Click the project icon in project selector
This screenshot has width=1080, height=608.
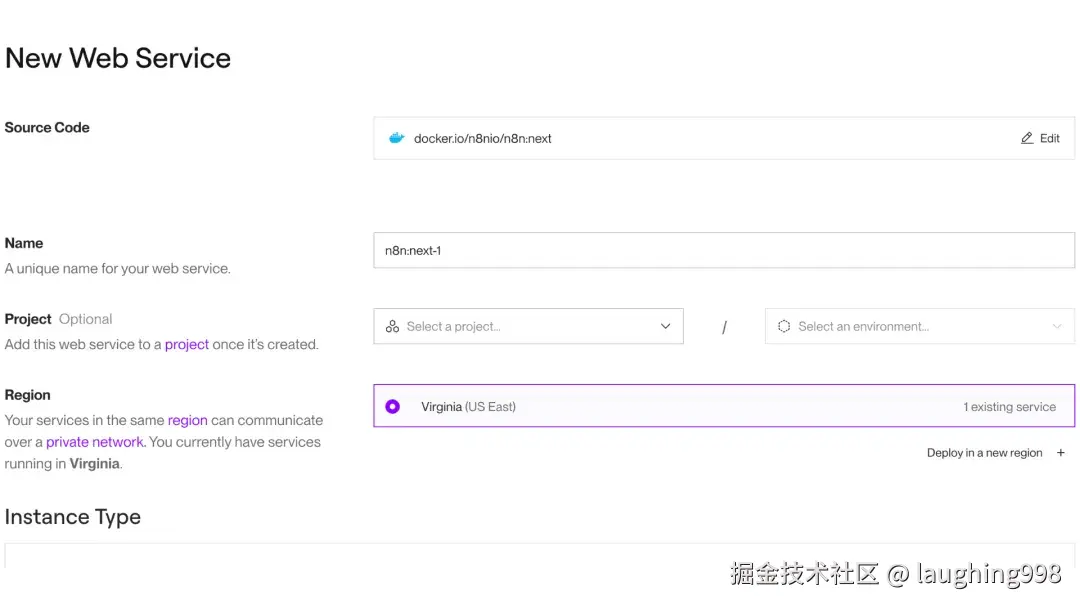(392, 326)
